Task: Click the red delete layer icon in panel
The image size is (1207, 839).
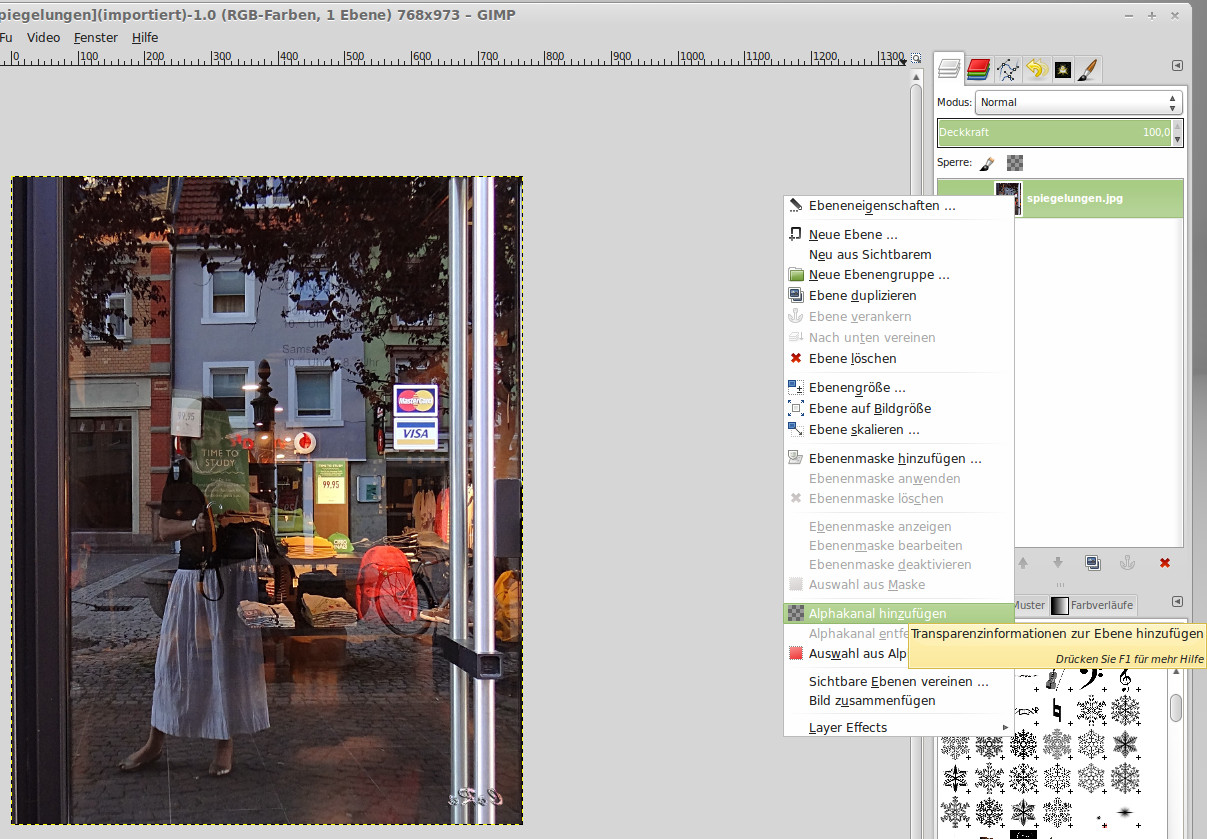Action: (x=1164, y=563)
